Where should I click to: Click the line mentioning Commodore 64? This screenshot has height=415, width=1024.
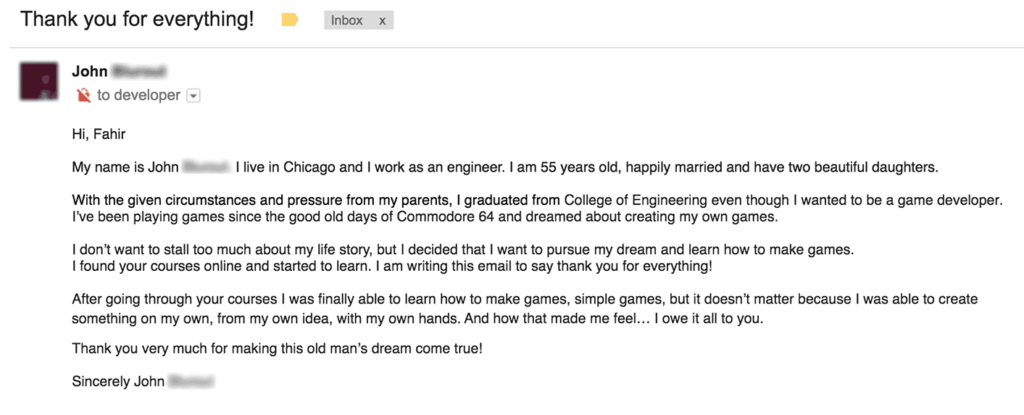point(425,217)
